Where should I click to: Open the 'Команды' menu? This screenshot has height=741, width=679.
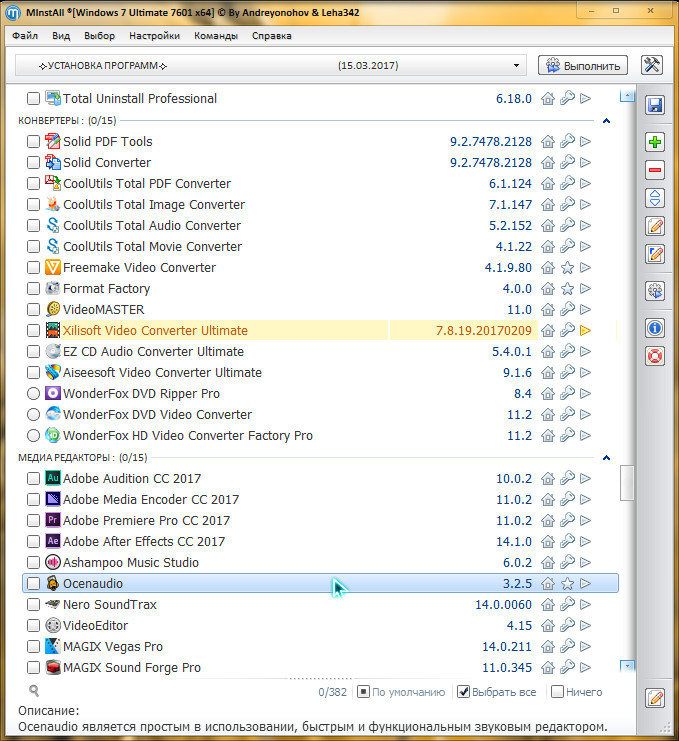click(216, 36)
